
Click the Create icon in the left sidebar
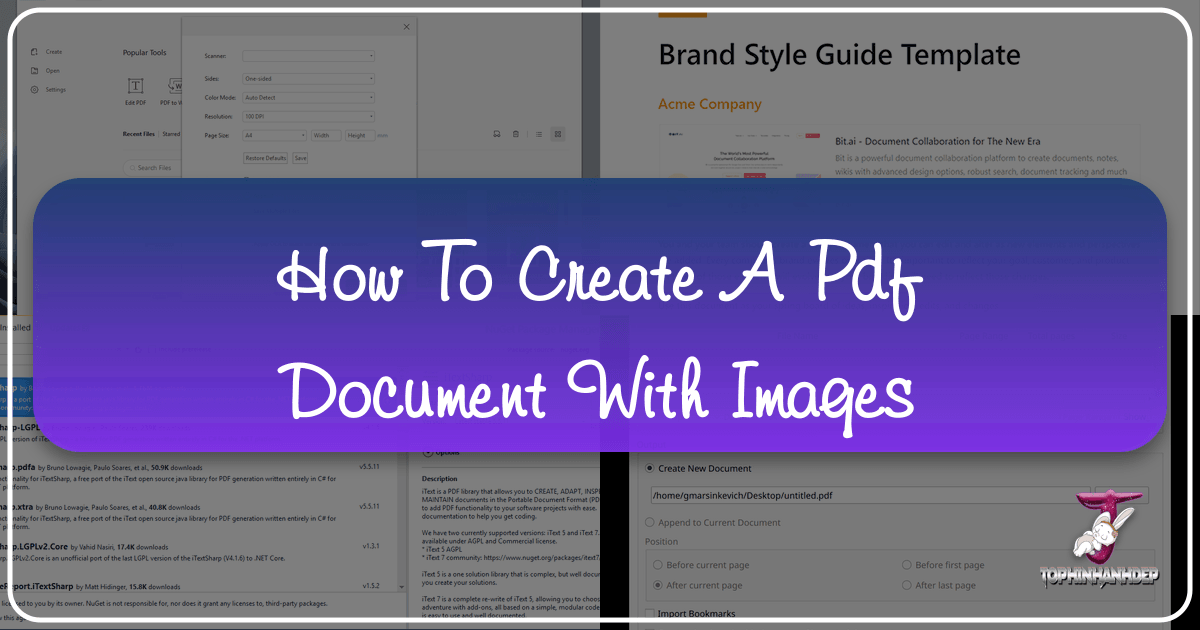[x=33, y=52]
